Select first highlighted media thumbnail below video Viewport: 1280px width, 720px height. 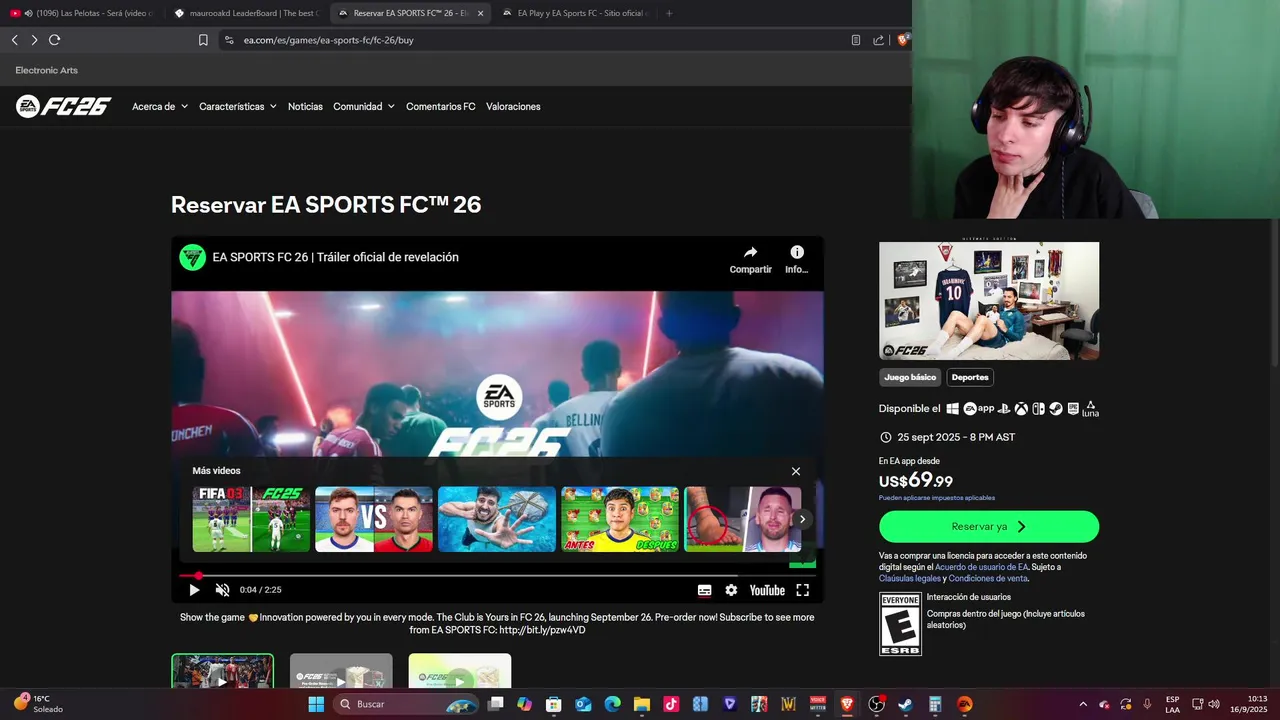click(x=222, y=671)
